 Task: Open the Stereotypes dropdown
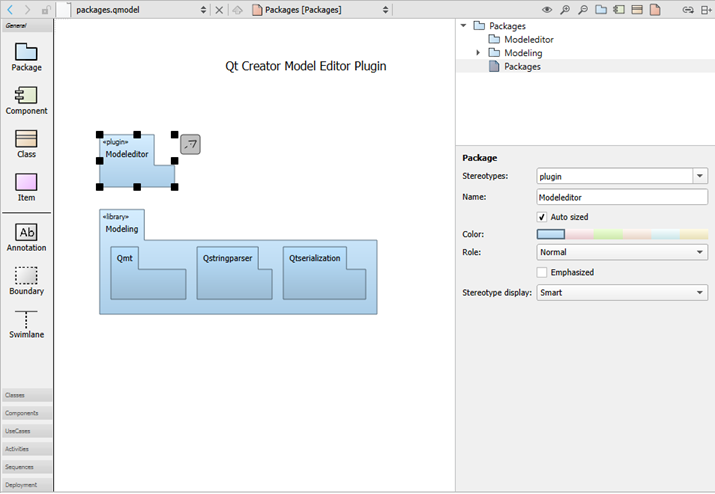tap(699, 176)
